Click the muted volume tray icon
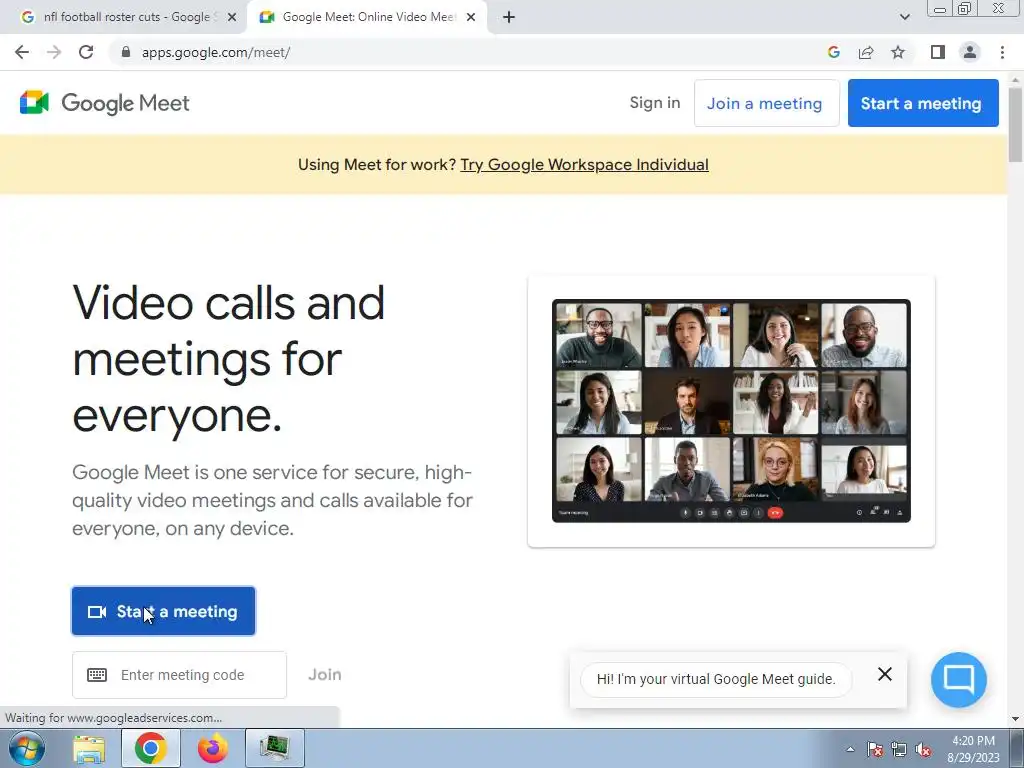Screen dimensions: 1024x768 (923, 749)
